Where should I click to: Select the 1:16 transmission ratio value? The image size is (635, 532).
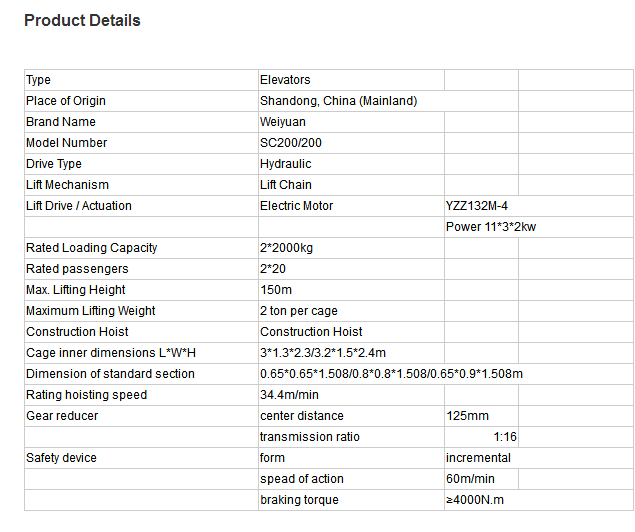[505, 437]
